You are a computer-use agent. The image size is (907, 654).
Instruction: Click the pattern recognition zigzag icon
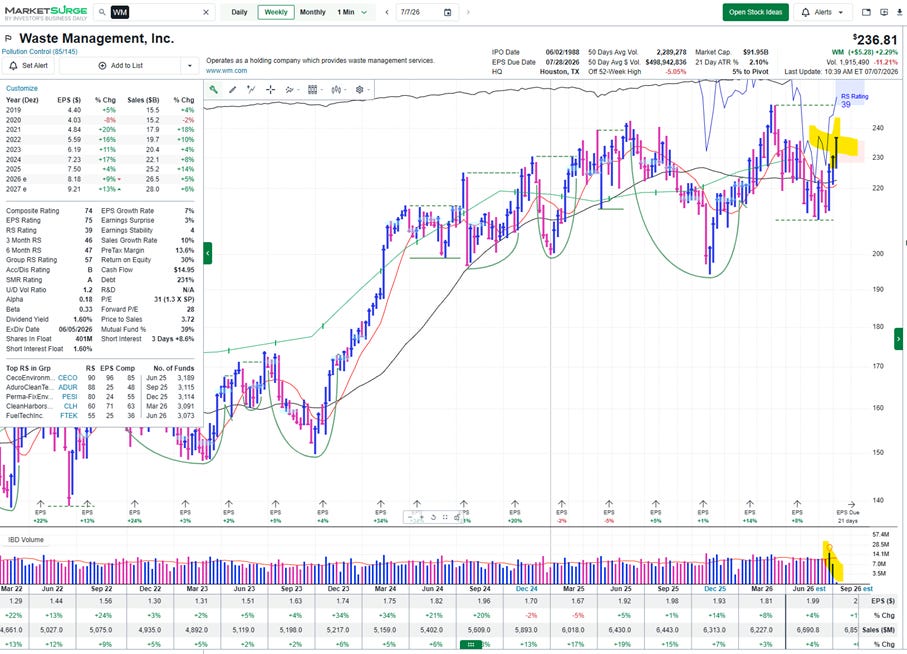[289, 90]
